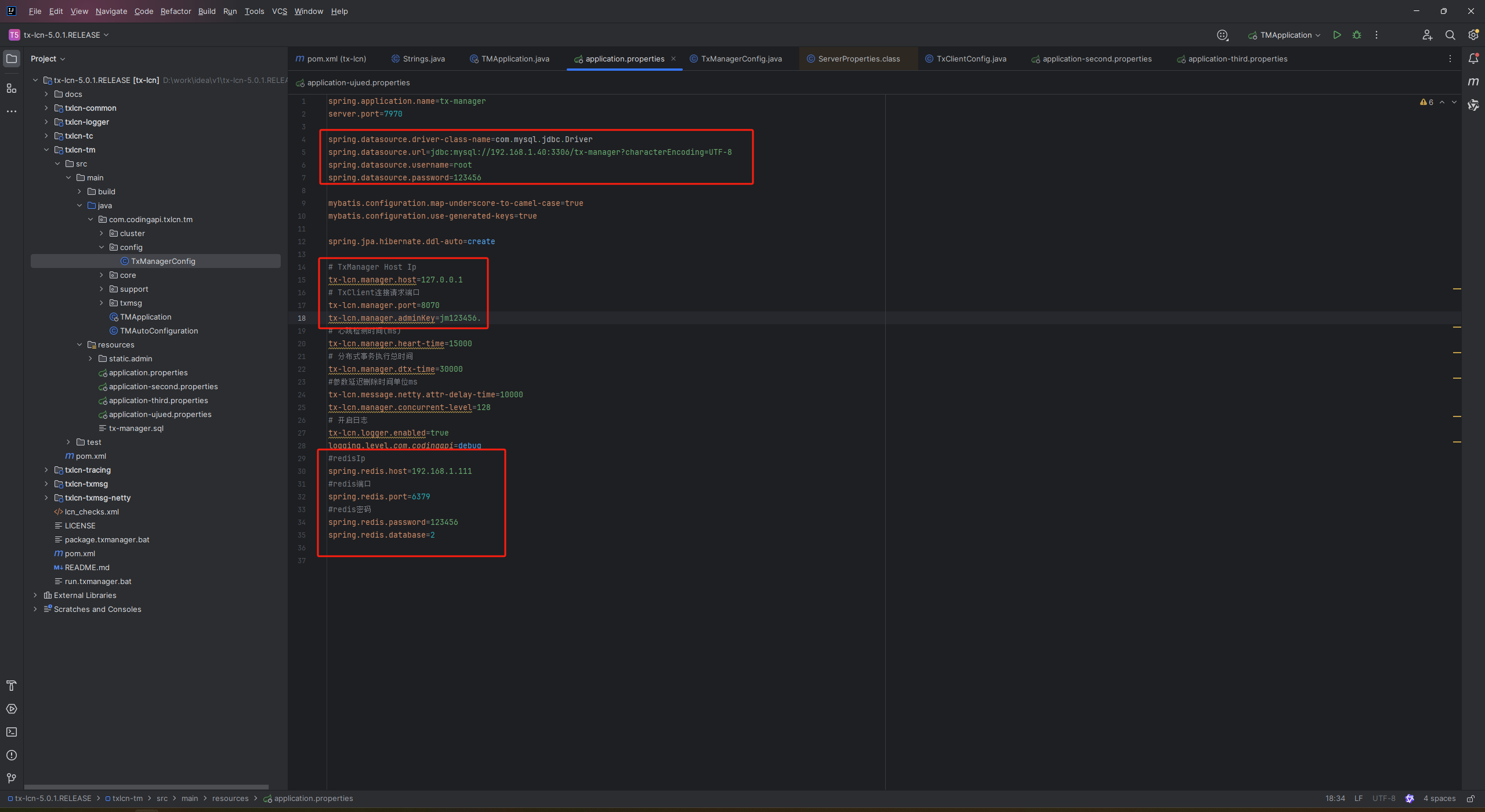Expand the txlcn-common module folder
The image size is (1485, 812).
click(x=46, y=108)
